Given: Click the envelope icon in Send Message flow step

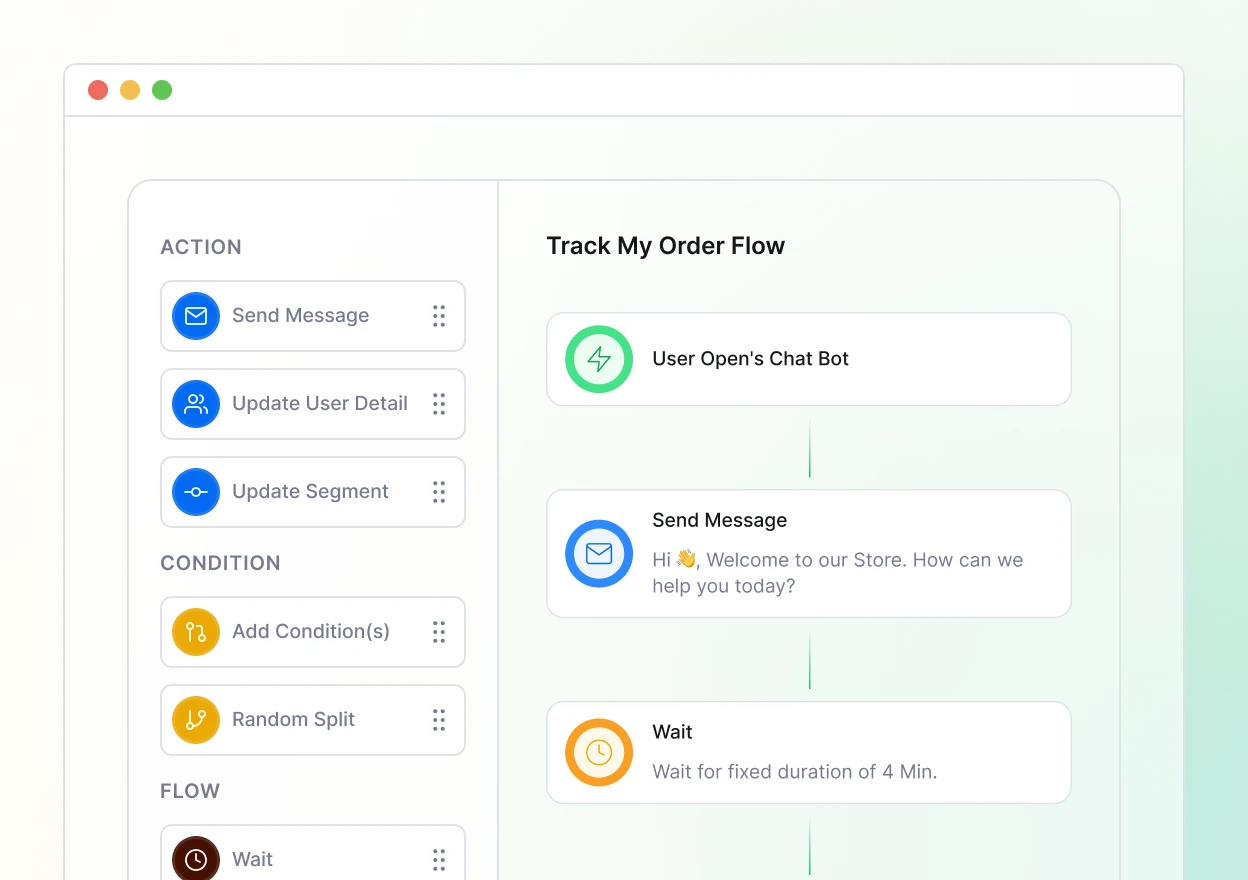Looking at the screenshot, I should (599, 553).
